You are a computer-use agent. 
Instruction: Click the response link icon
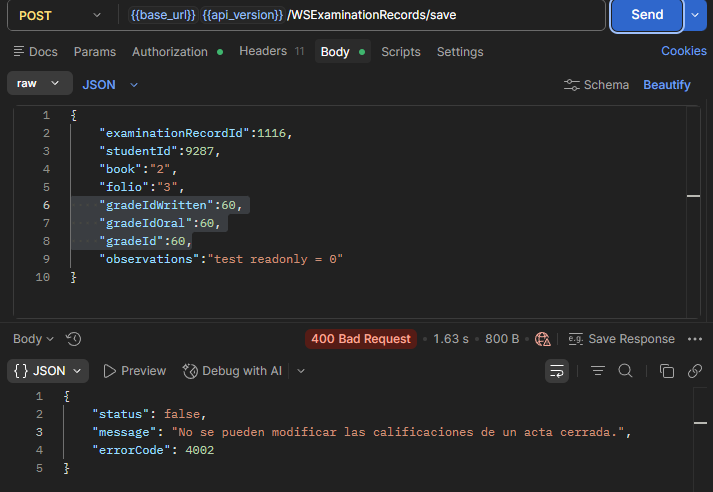[x=695, y=371]
